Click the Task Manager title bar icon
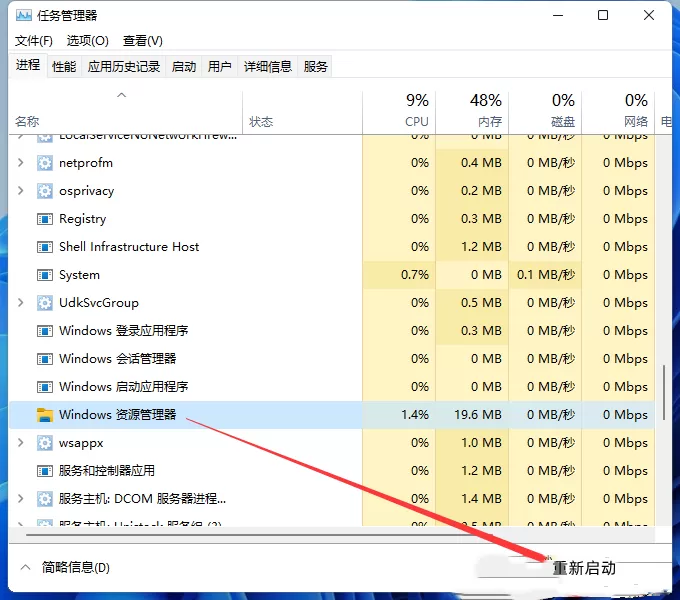The height and width of the screenshot is (600, 680). pyautogui.click(x=23, y=16)
